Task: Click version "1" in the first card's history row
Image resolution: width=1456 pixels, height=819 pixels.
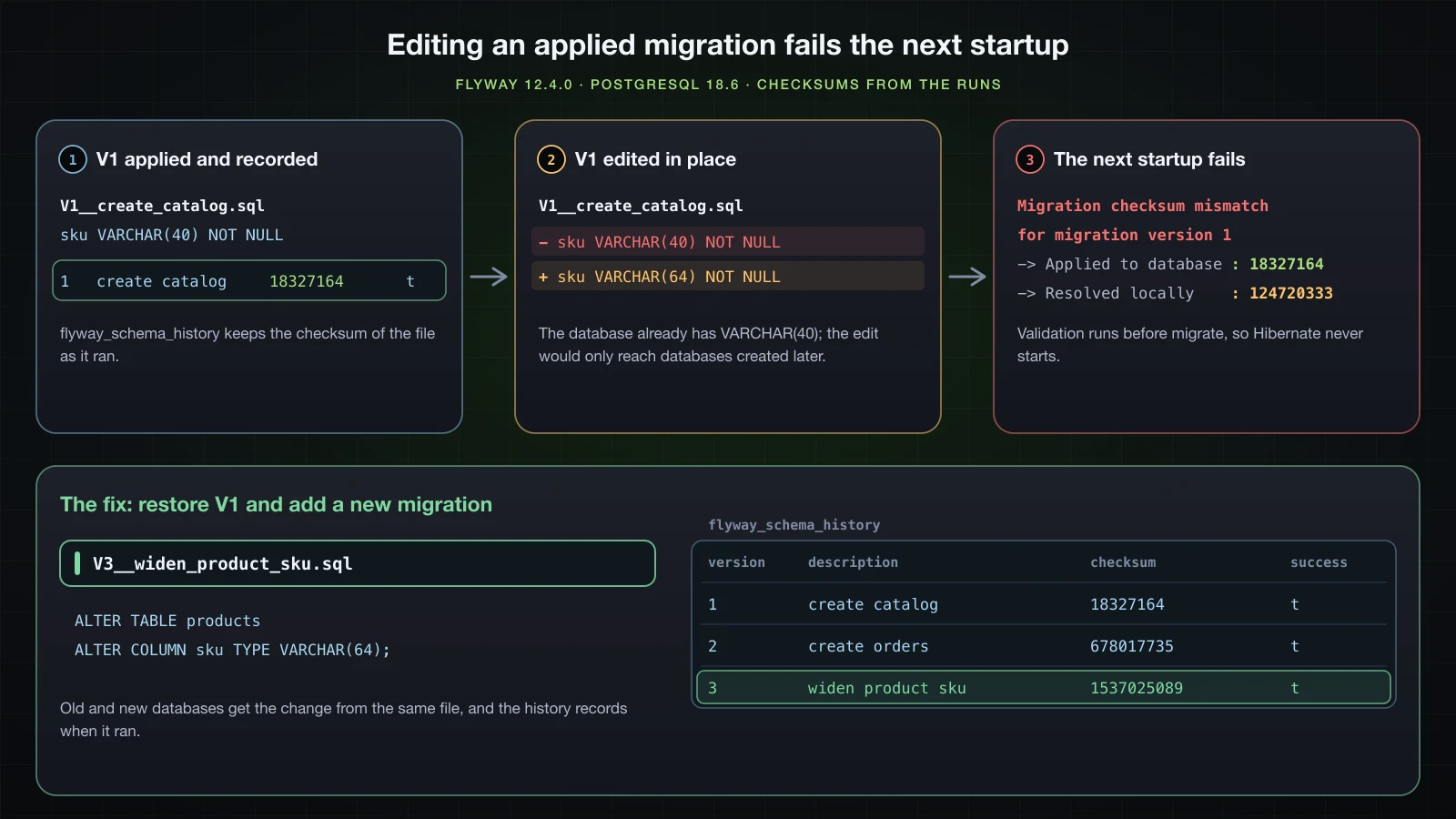Action: (x=65, y=281)
